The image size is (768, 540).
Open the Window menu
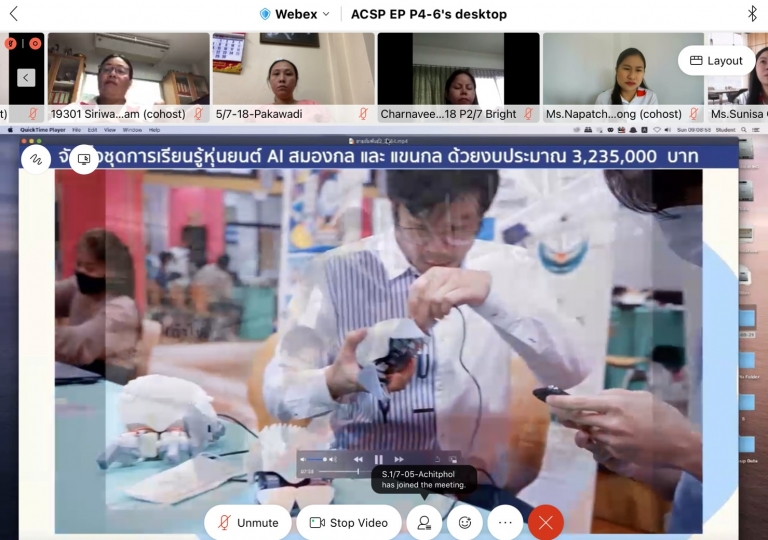click(x=132, y=130)
